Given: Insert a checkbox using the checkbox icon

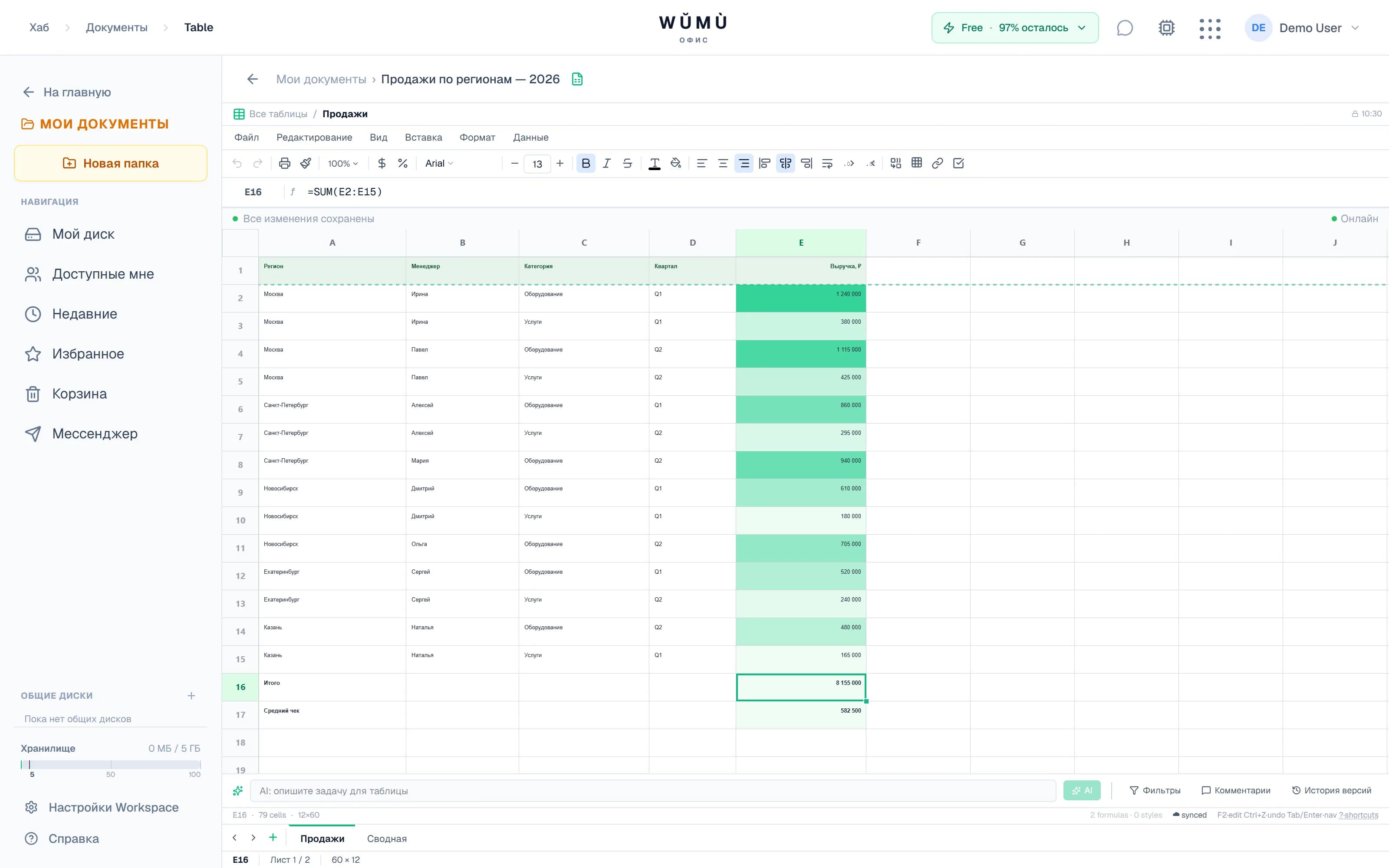Looking at the screenshot, I should tap(958, 164).
